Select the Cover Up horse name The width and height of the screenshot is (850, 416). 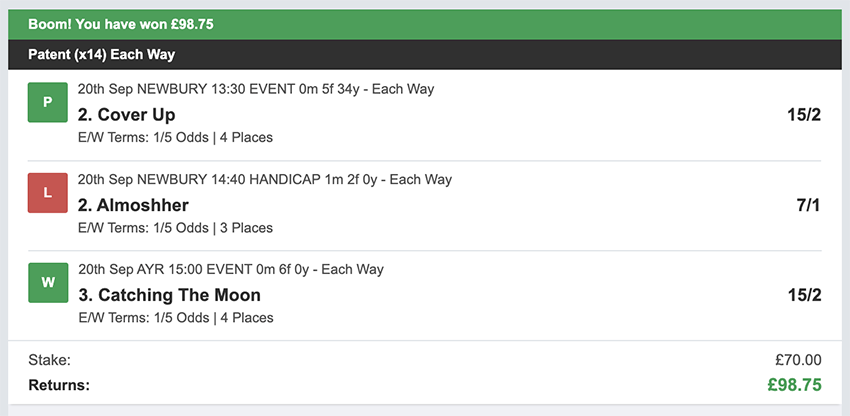(x=126, y=114)
